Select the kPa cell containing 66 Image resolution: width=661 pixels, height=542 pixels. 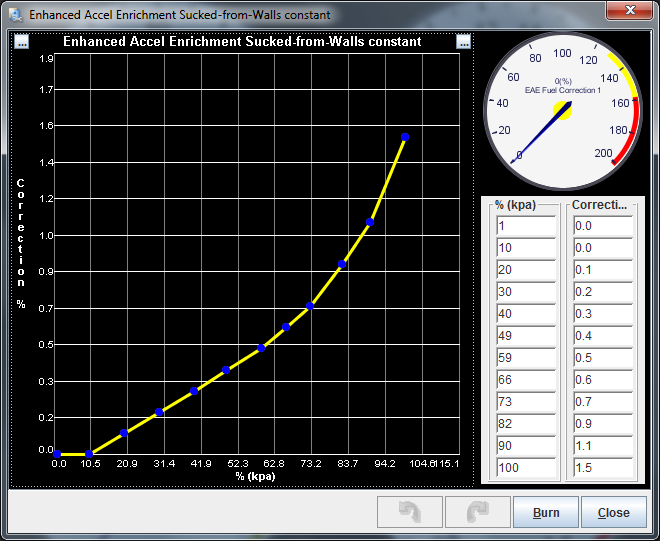[525, 379]
